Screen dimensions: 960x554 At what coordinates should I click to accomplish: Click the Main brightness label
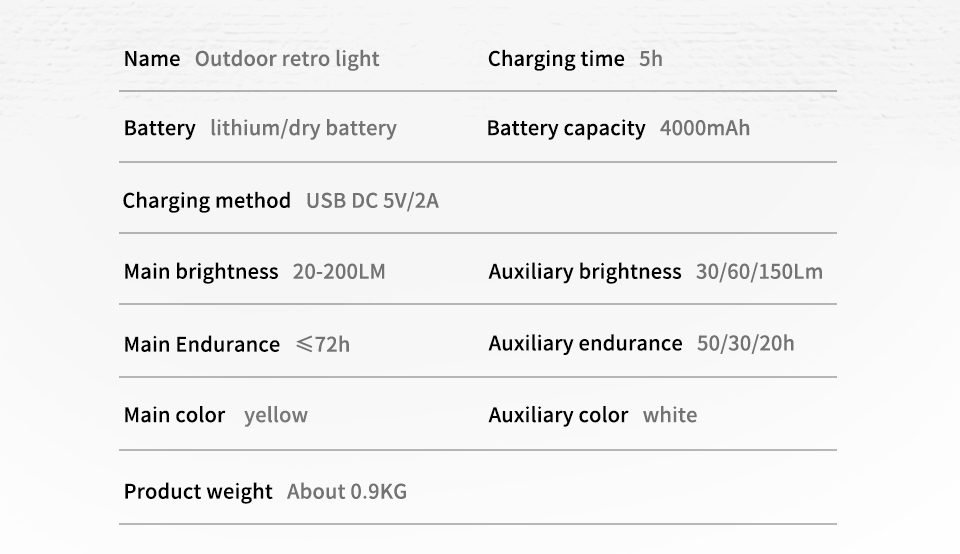(201, 272)
